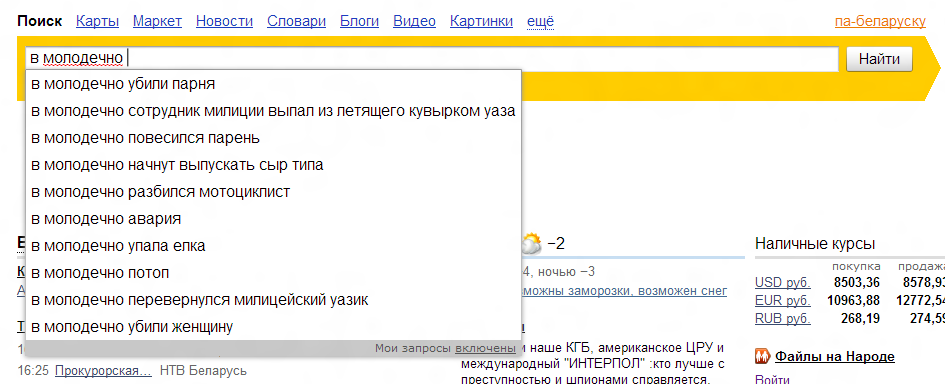
Task: Choose suggestion в молодечно упала елка
Action: 273,246
